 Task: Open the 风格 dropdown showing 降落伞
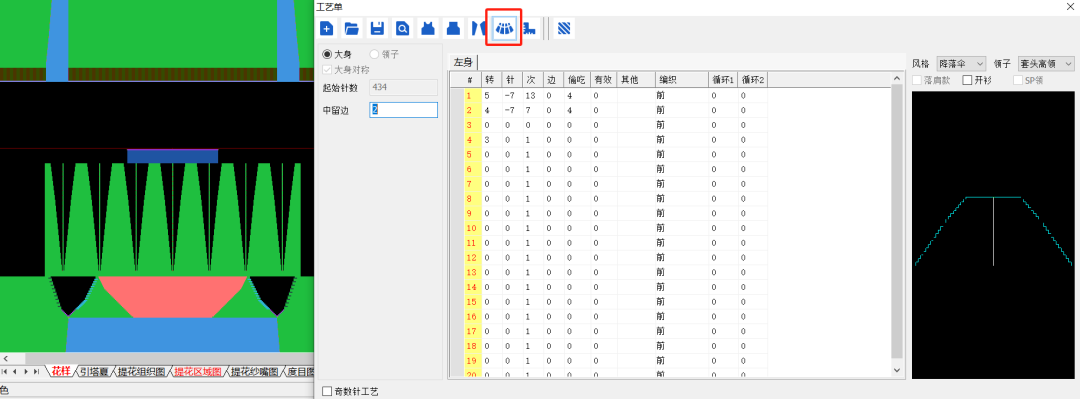tap(961, 63)
